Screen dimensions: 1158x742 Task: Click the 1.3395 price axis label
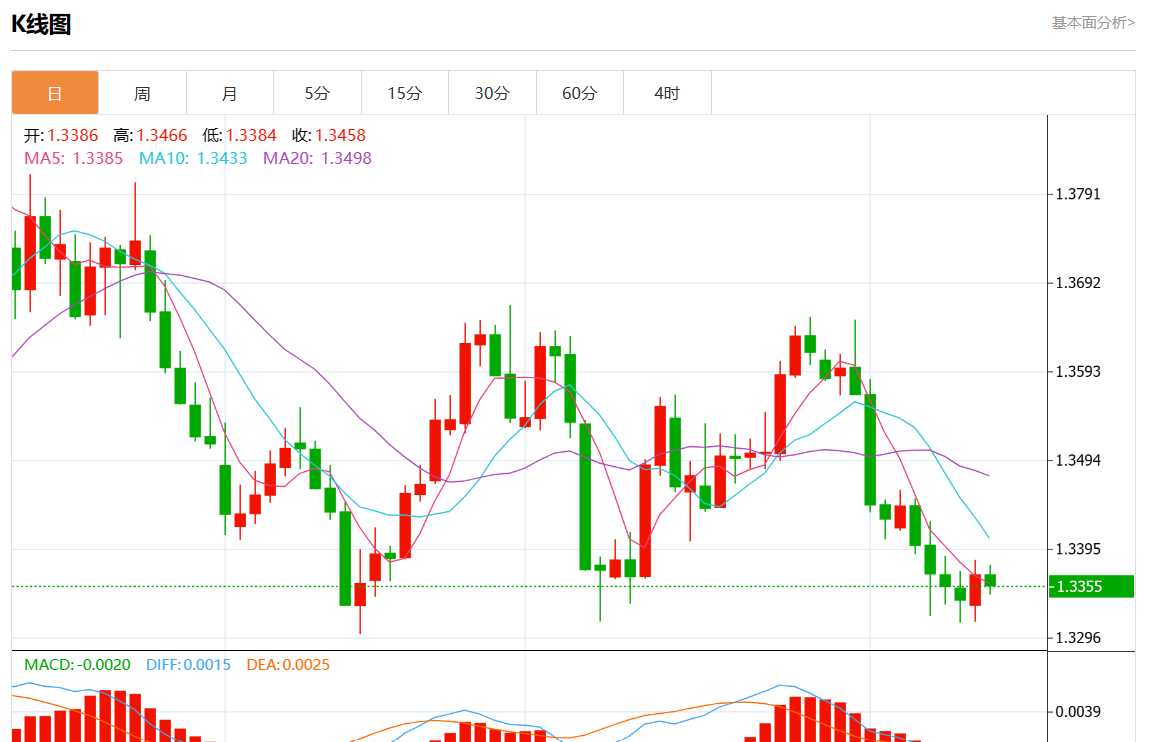(x=1078, y=549)
